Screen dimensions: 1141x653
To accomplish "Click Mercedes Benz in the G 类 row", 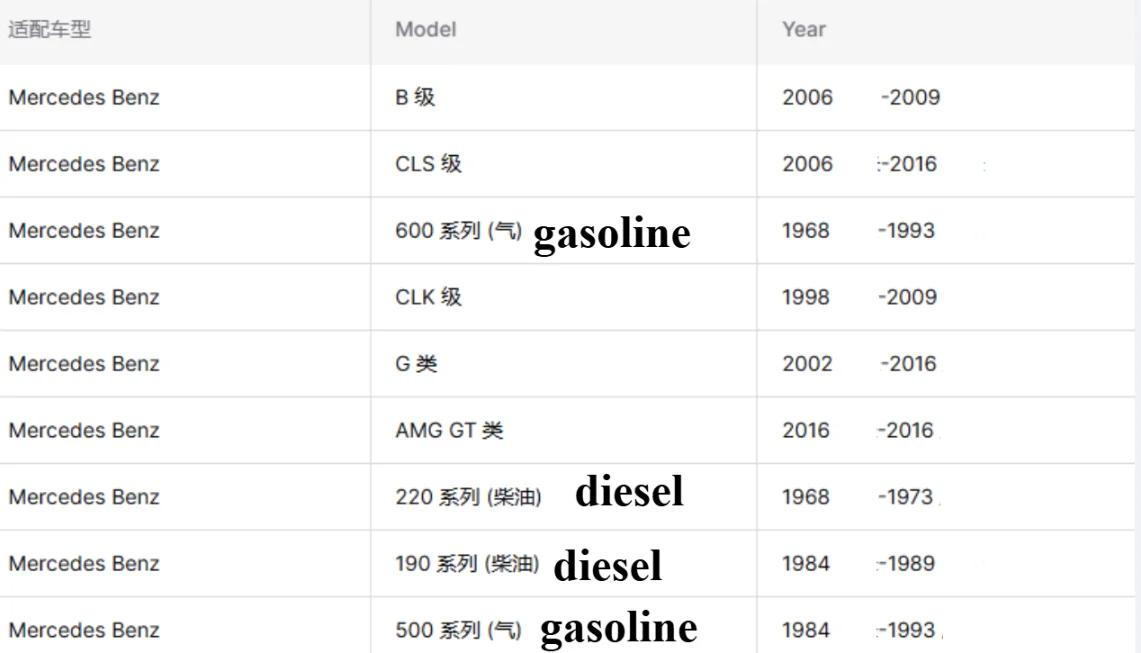I will 84,364.
